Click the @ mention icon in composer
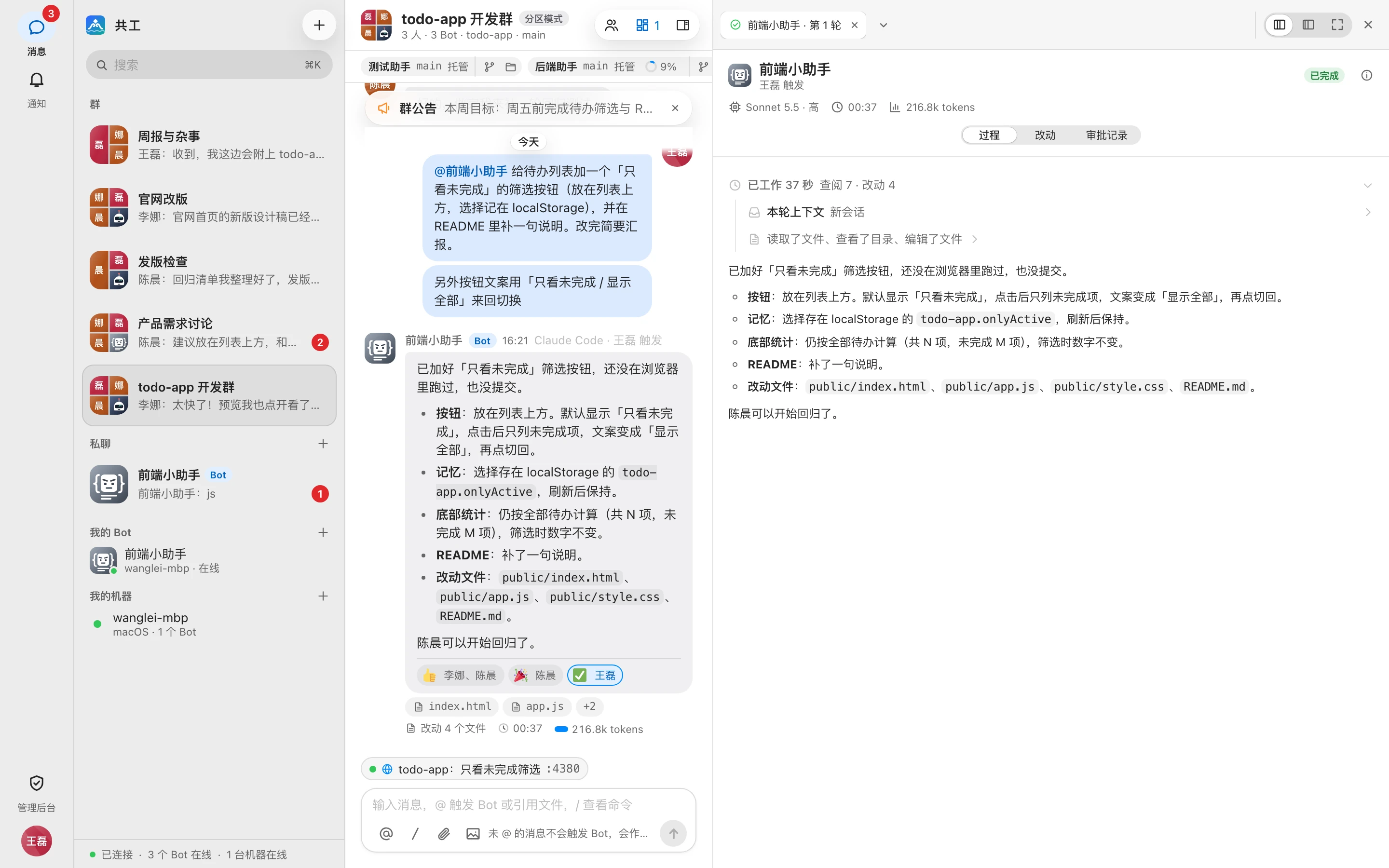The width and height of the screenshot is (1389, 868). point(386,833)
